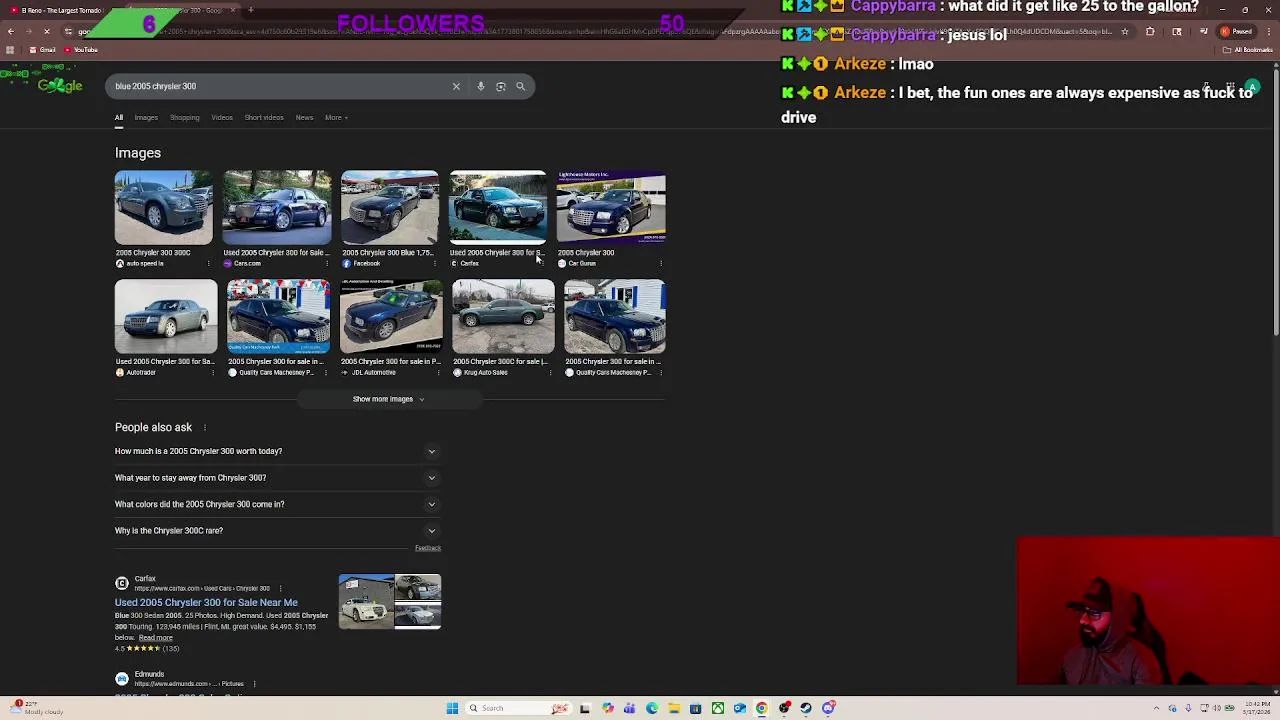The width and height of the screenshot is (1280, 720).
Task: Open the More search filters dropdown
Action: pos(335,117)
